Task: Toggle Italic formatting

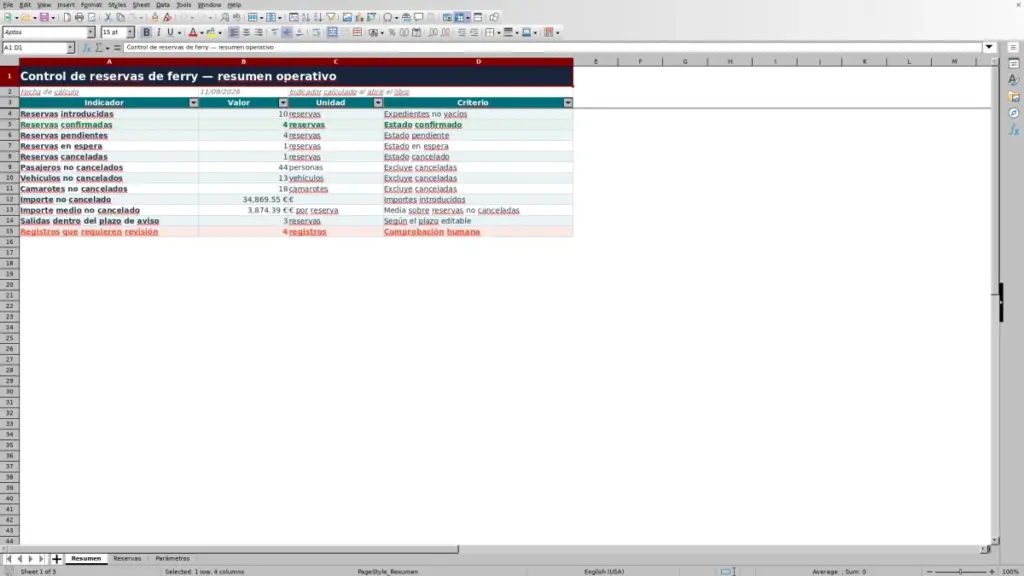Action: pos(158,33)
